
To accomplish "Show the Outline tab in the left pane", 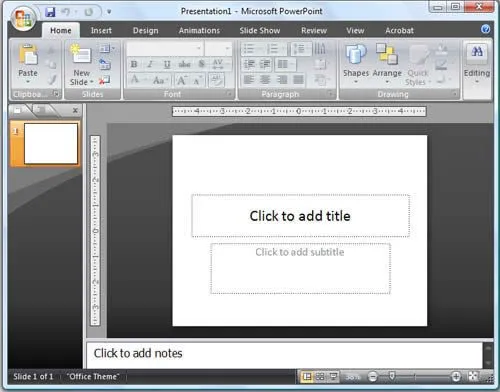I will [x=40, y=110].
